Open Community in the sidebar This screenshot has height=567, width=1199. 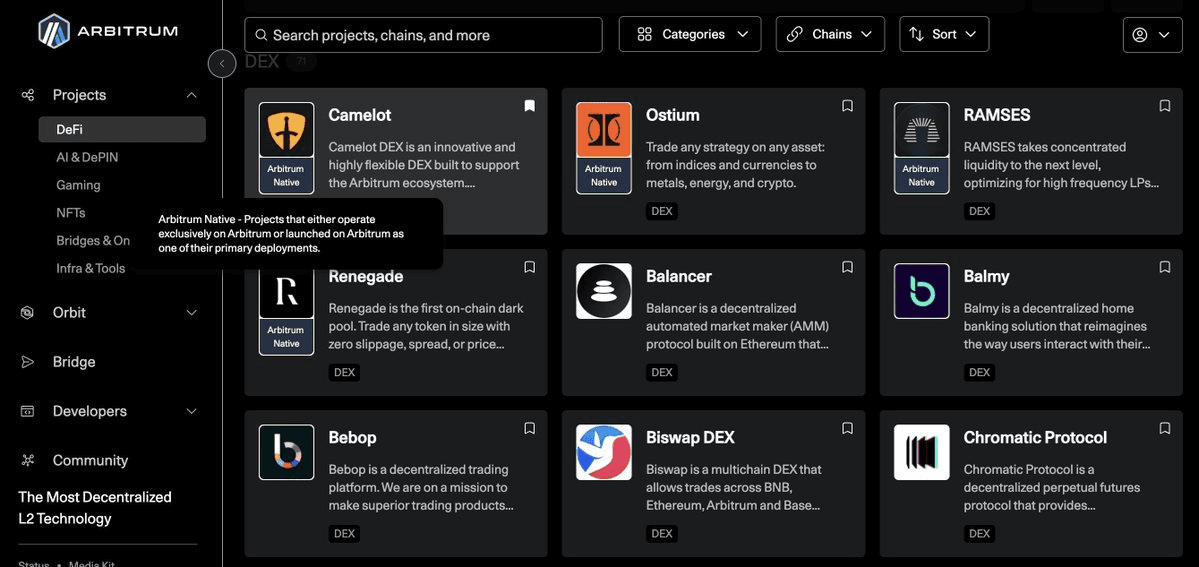point(90,460)
